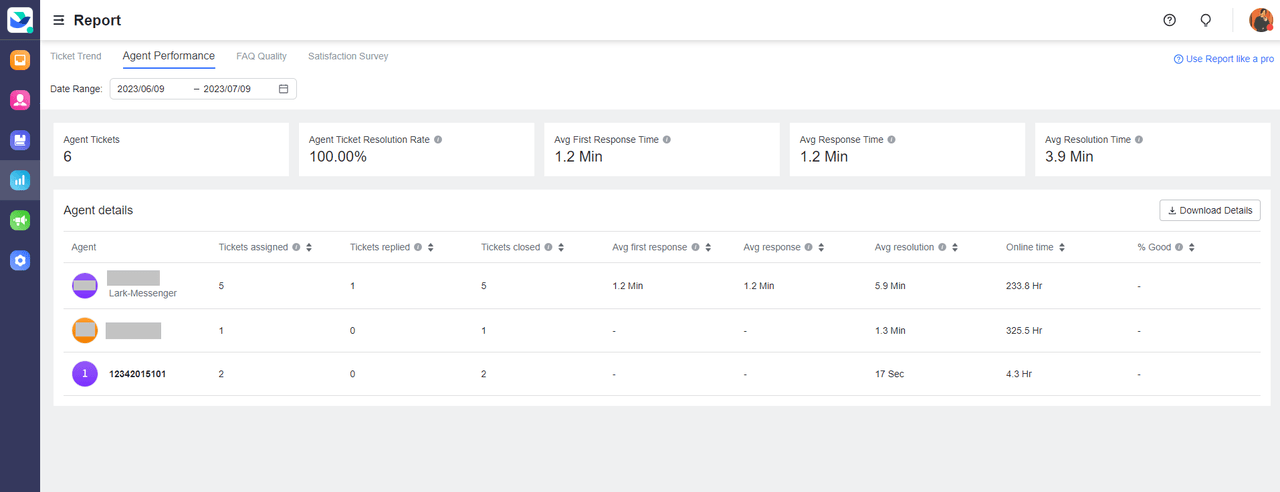Click the help question mark icon in header

click(x=1169, y=20)
